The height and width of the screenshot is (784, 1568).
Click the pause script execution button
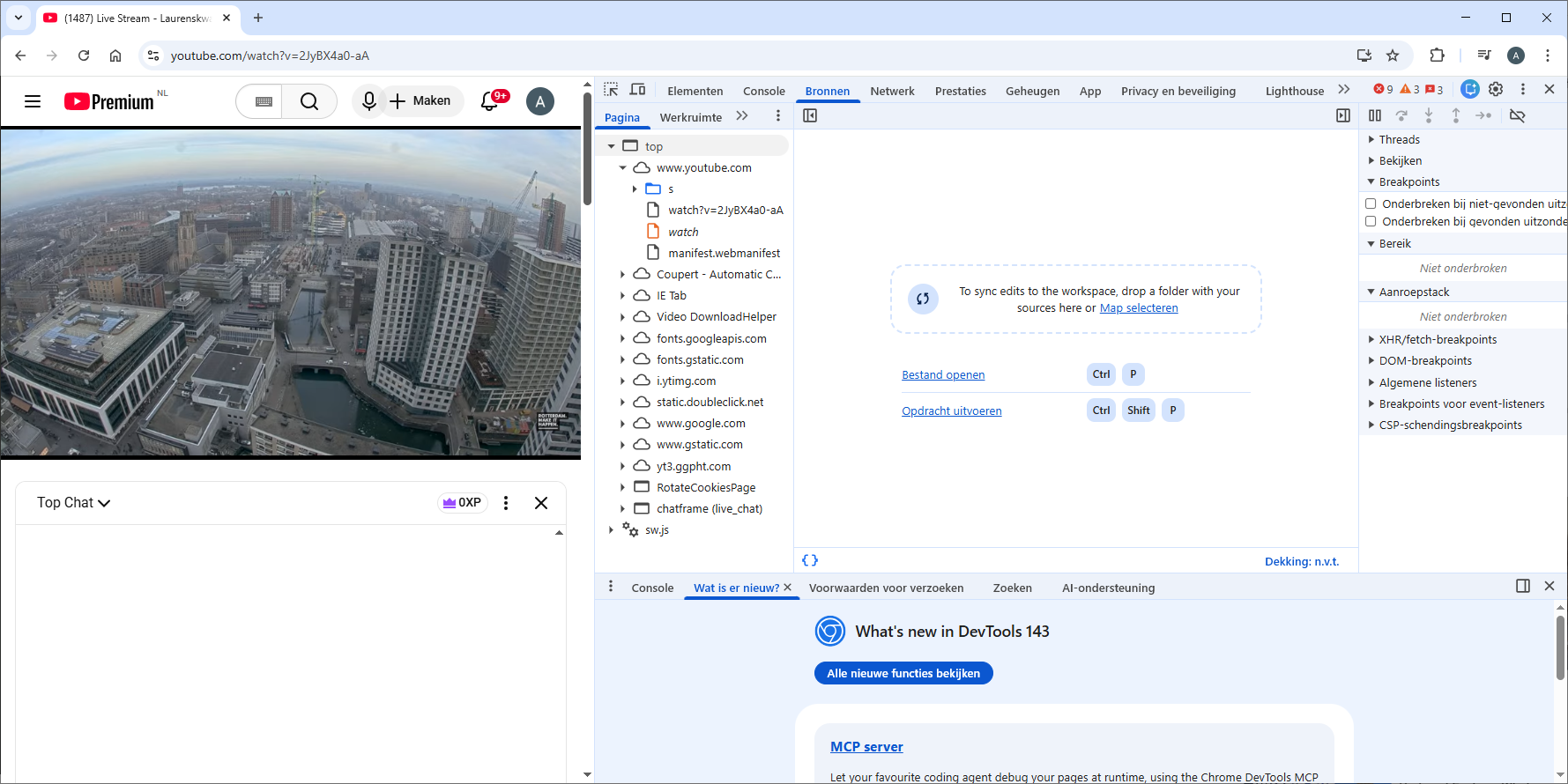(1375, 115)
